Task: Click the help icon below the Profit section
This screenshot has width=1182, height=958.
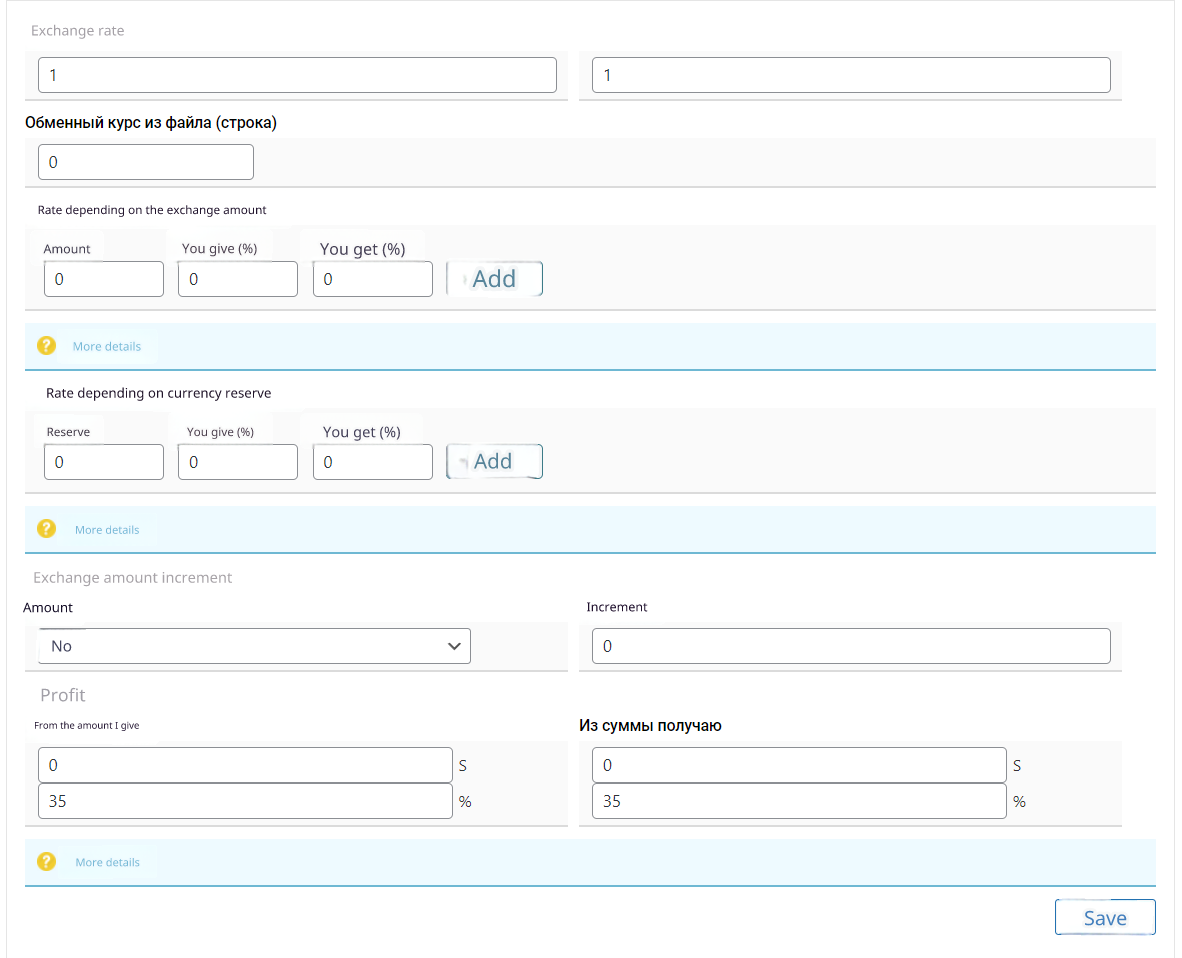Action: click(46, 862)
